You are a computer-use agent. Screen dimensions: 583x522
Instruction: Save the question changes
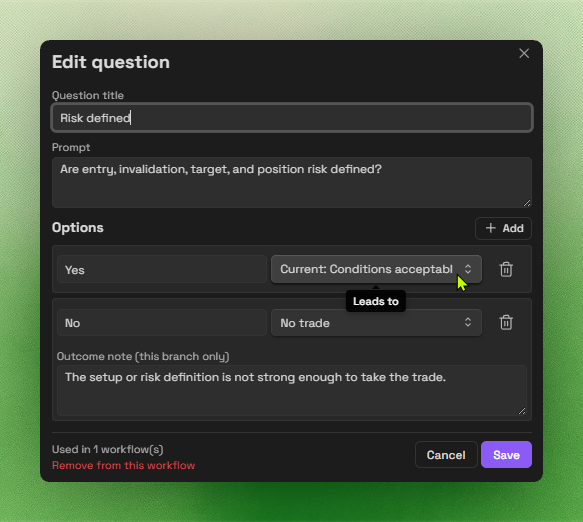tap(506, 455)
